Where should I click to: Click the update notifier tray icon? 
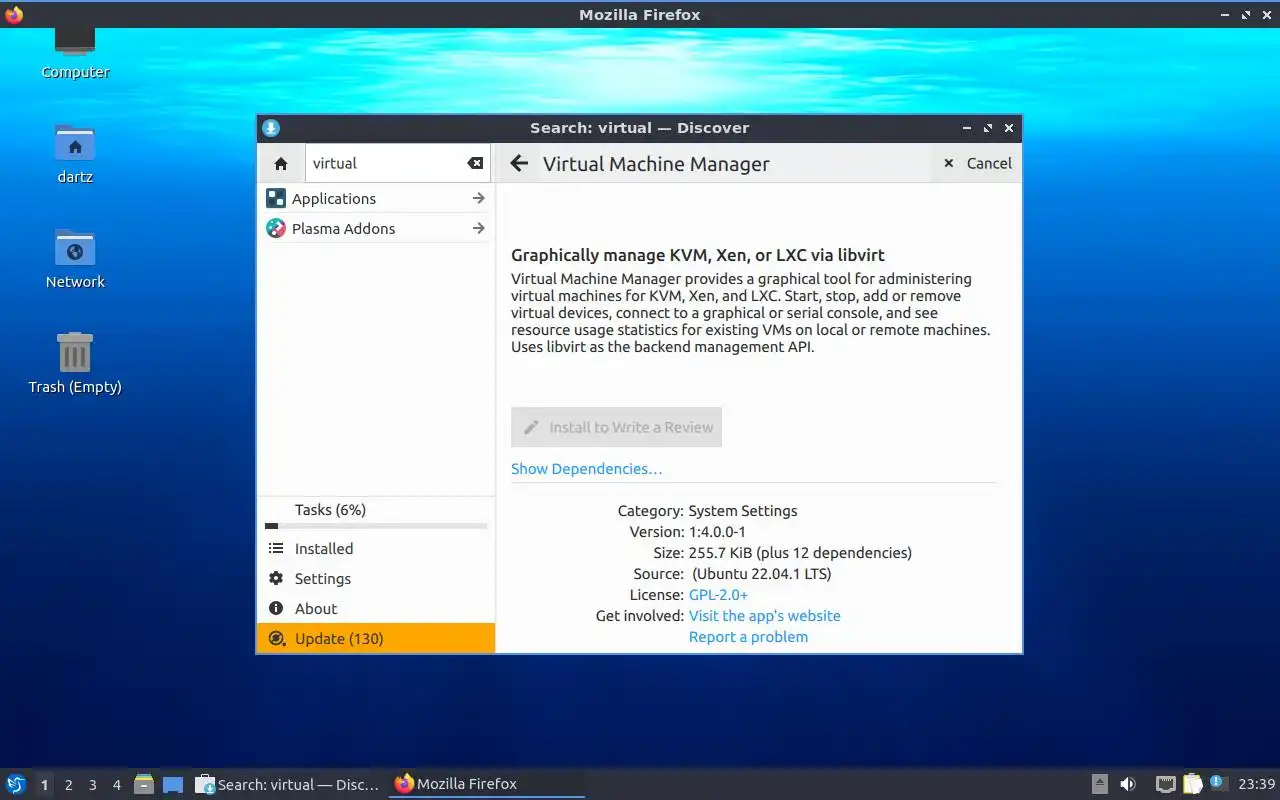coord(1217,783)
